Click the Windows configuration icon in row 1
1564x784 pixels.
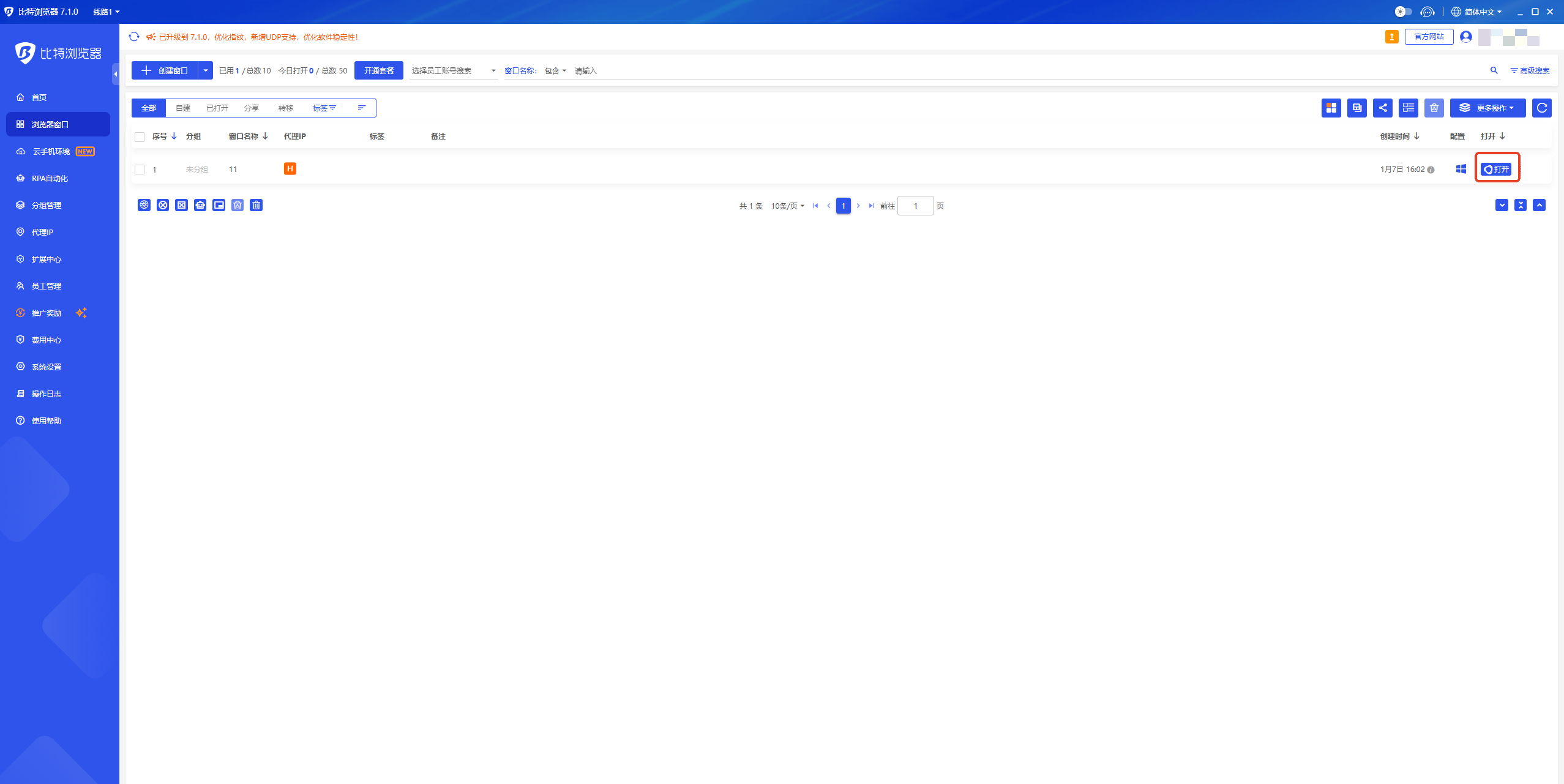[x=1461, y=169]
